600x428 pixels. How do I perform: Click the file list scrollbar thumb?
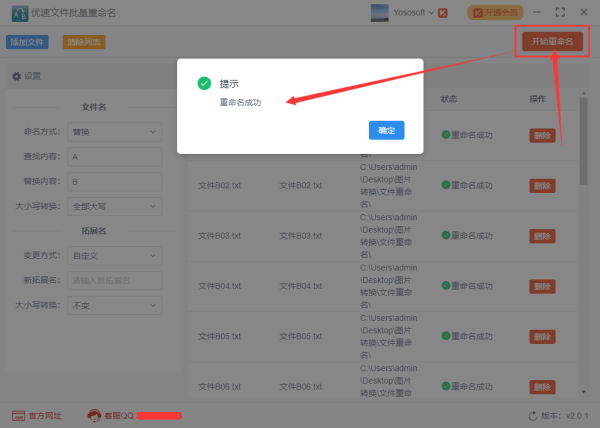pyautogui.click(x=584, y=141)
